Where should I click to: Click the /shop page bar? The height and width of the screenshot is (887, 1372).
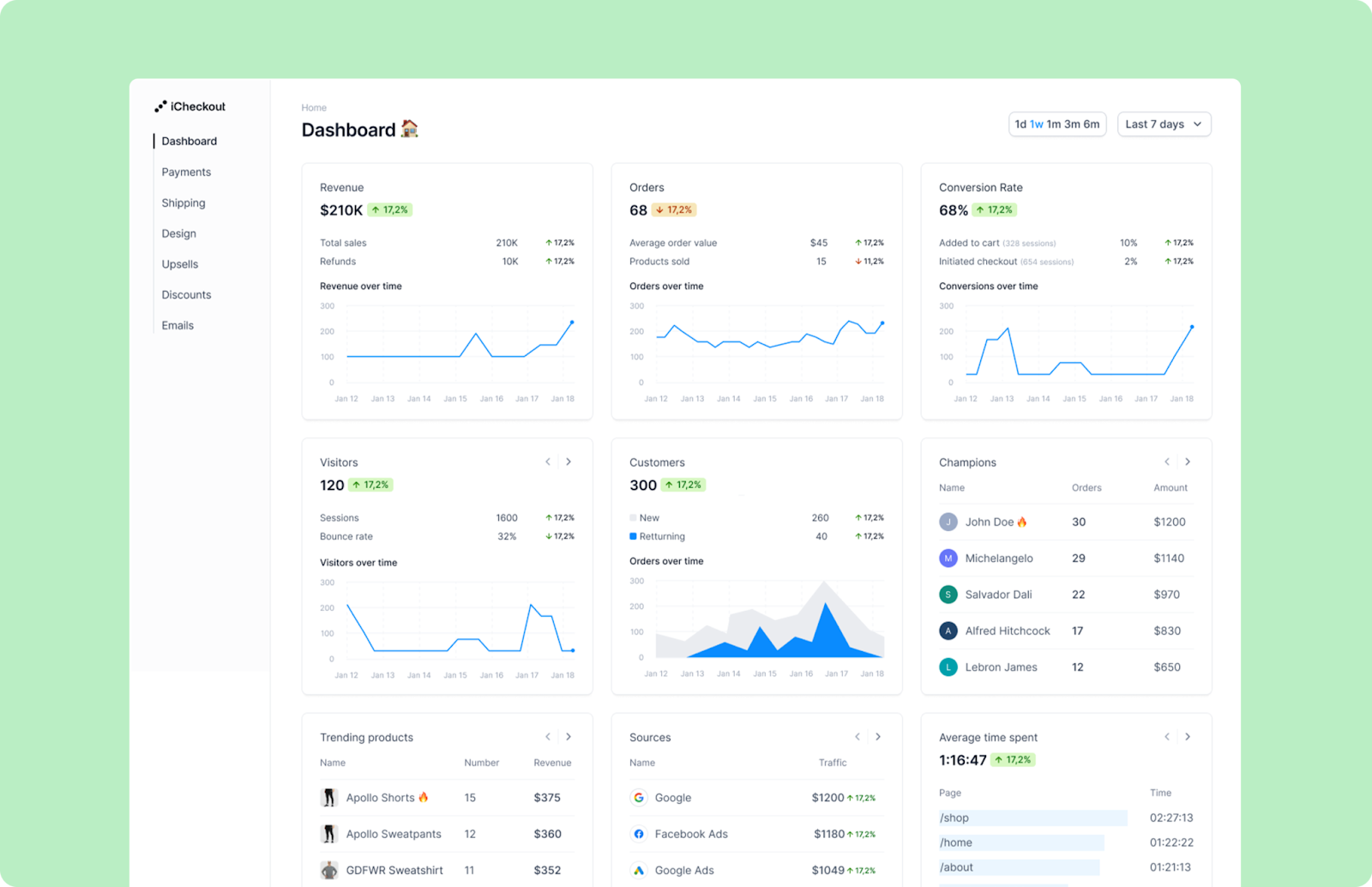(1033, 818)
